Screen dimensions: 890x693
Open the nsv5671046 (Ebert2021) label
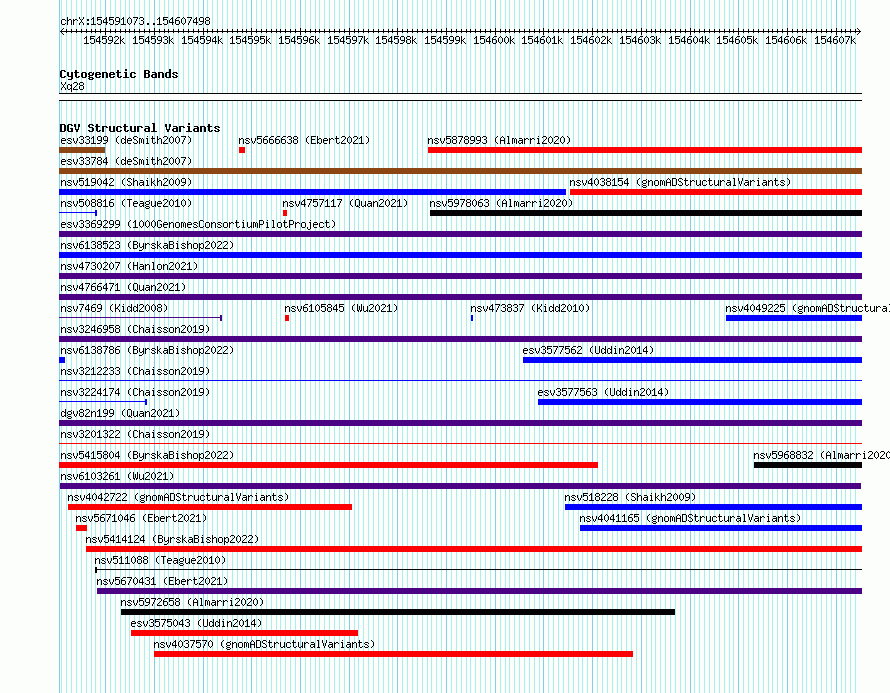[x=141, y=518]
